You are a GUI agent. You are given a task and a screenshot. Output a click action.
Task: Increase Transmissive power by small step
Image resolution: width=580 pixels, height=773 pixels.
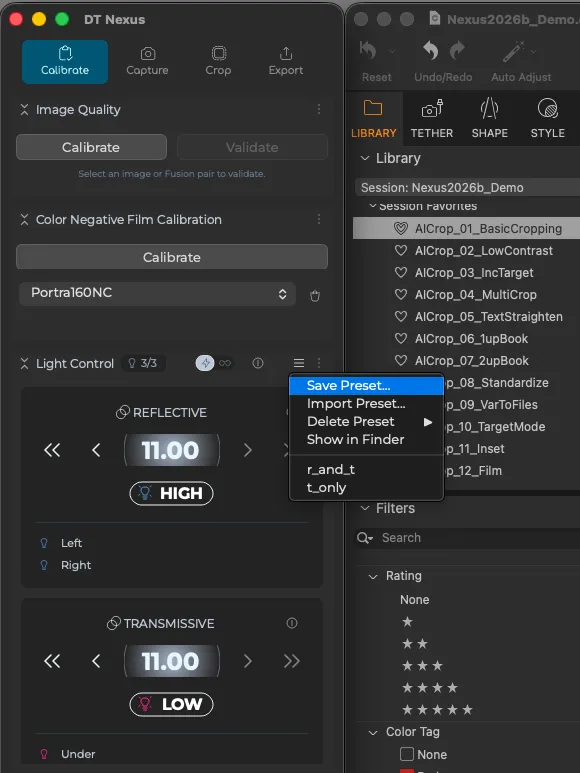tap(247, 661)
